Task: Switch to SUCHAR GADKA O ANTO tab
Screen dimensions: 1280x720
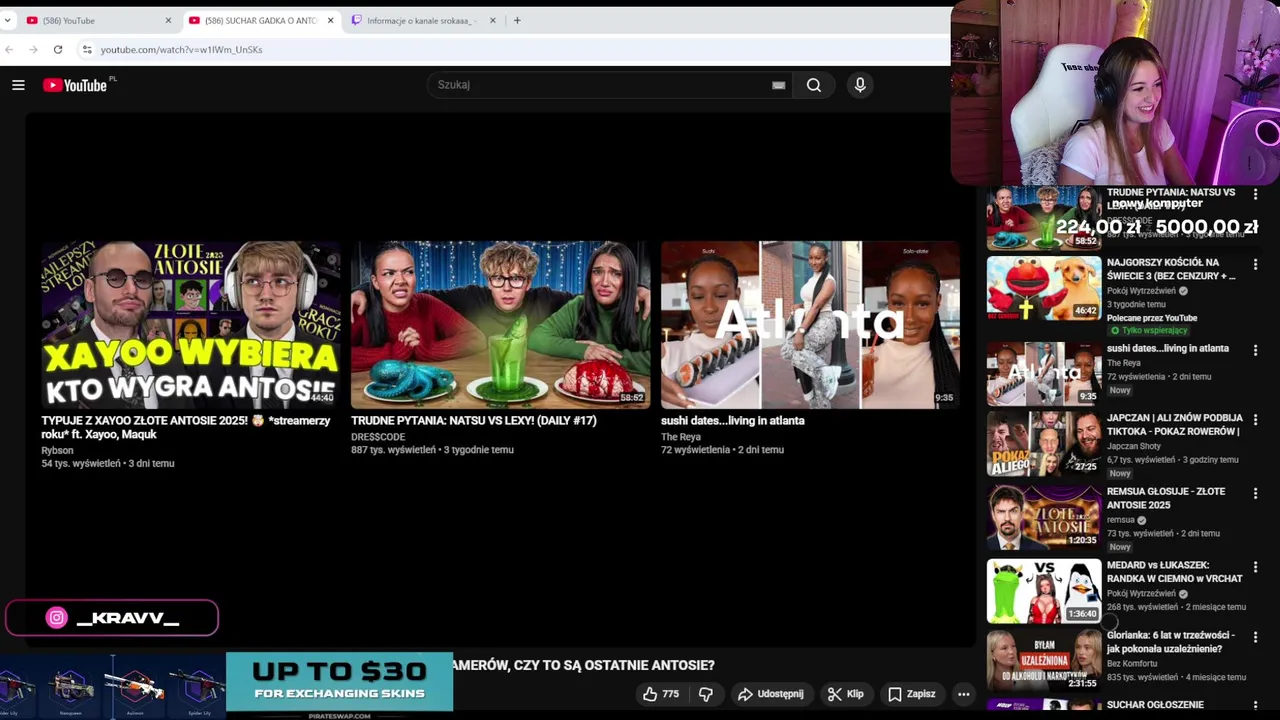Action: pyautogui.click(x=260, y=20)
